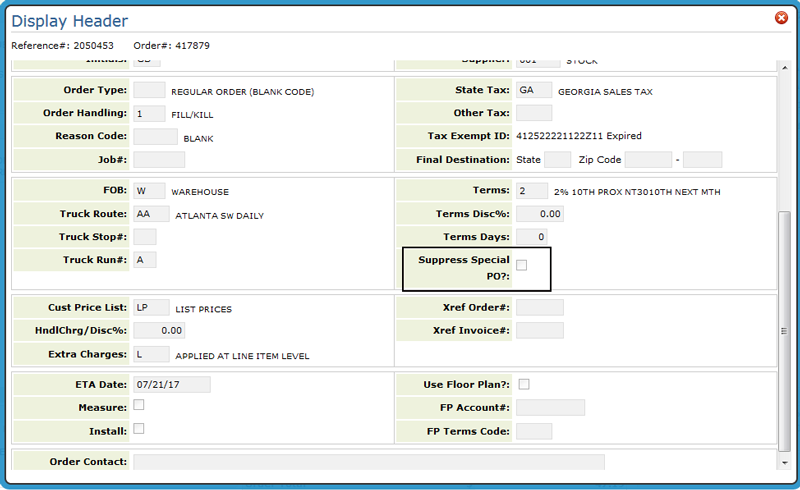
Task: Click the Order Handling field
Action: (149, 113)
